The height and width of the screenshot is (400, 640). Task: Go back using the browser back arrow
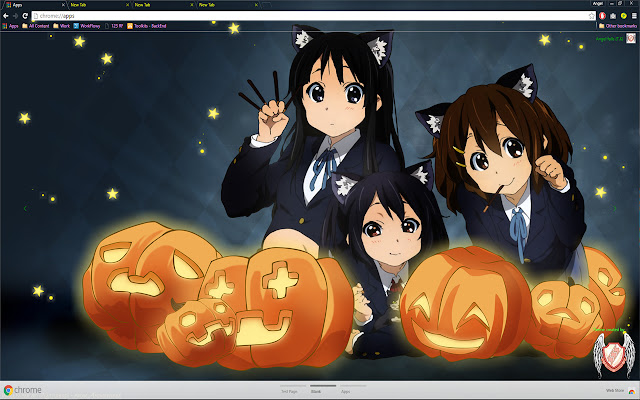pyautogui.click(x=6, y=16)
